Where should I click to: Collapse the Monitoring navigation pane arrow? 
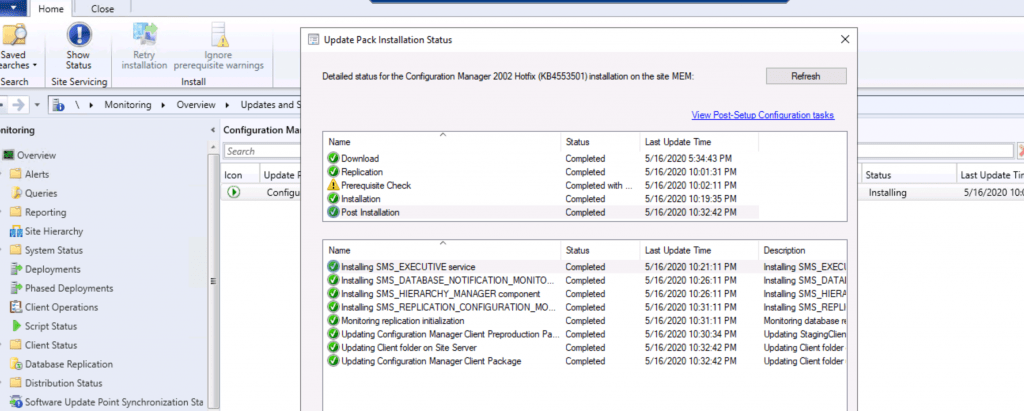pos(213,130)
